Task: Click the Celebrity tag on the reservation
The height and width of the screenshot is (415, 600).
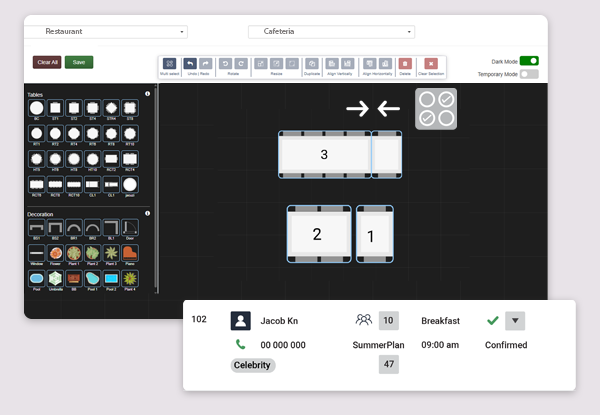Action: [x=253, y=365]
